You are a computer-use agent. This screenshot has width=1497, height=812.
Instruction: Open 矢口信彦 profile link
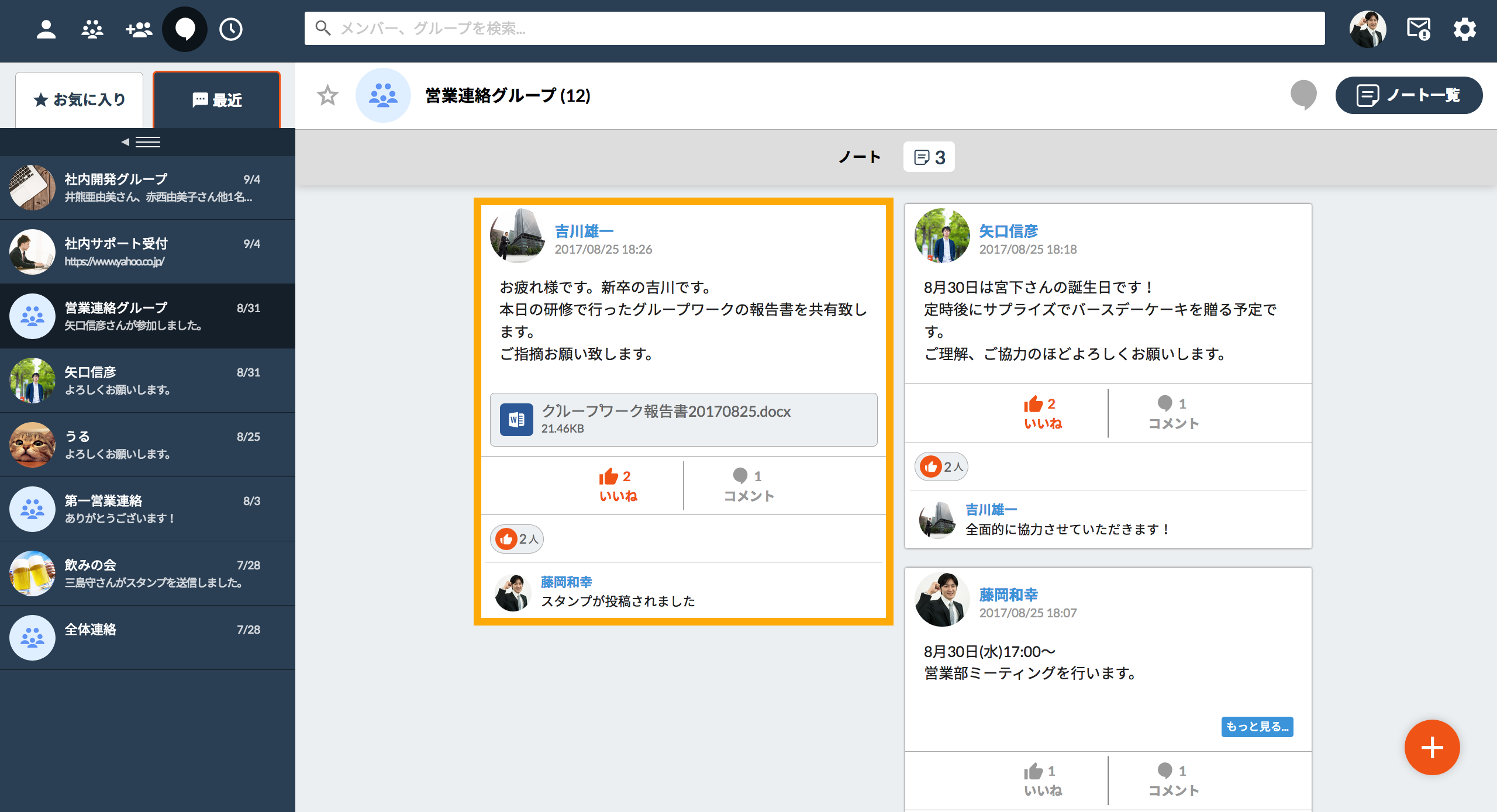click(x=1008, y=231)
